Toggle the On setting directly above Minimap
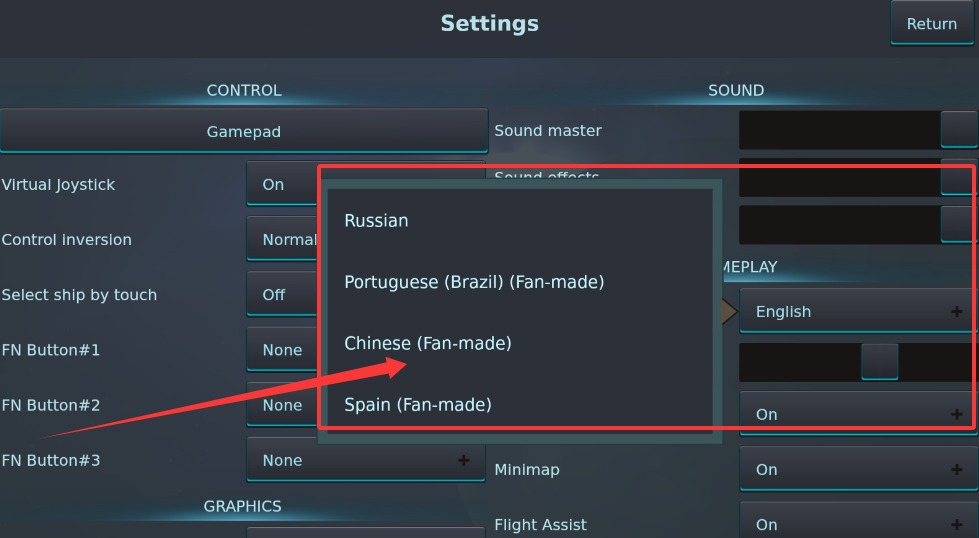Screen dimensions: 979x538 coord(855,414)
